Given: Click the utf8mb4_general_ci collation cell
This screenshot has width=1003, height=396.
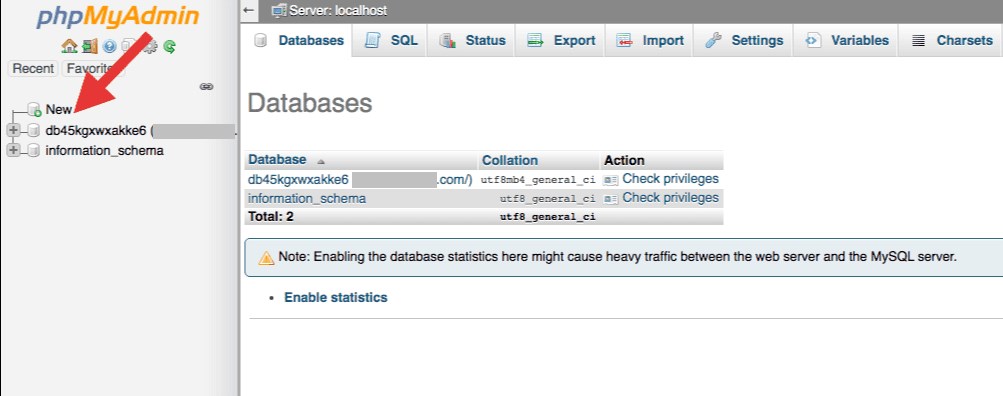Looking at the screenshot, I should tap(538, 180).
